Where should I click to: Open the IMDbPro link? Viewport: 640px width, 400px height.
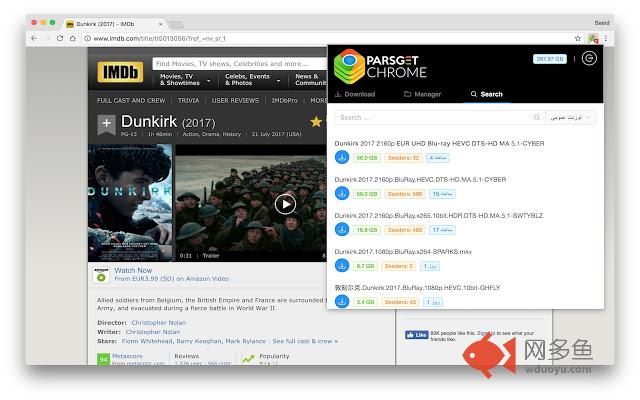pyautogui.click(x=284, y=100)
